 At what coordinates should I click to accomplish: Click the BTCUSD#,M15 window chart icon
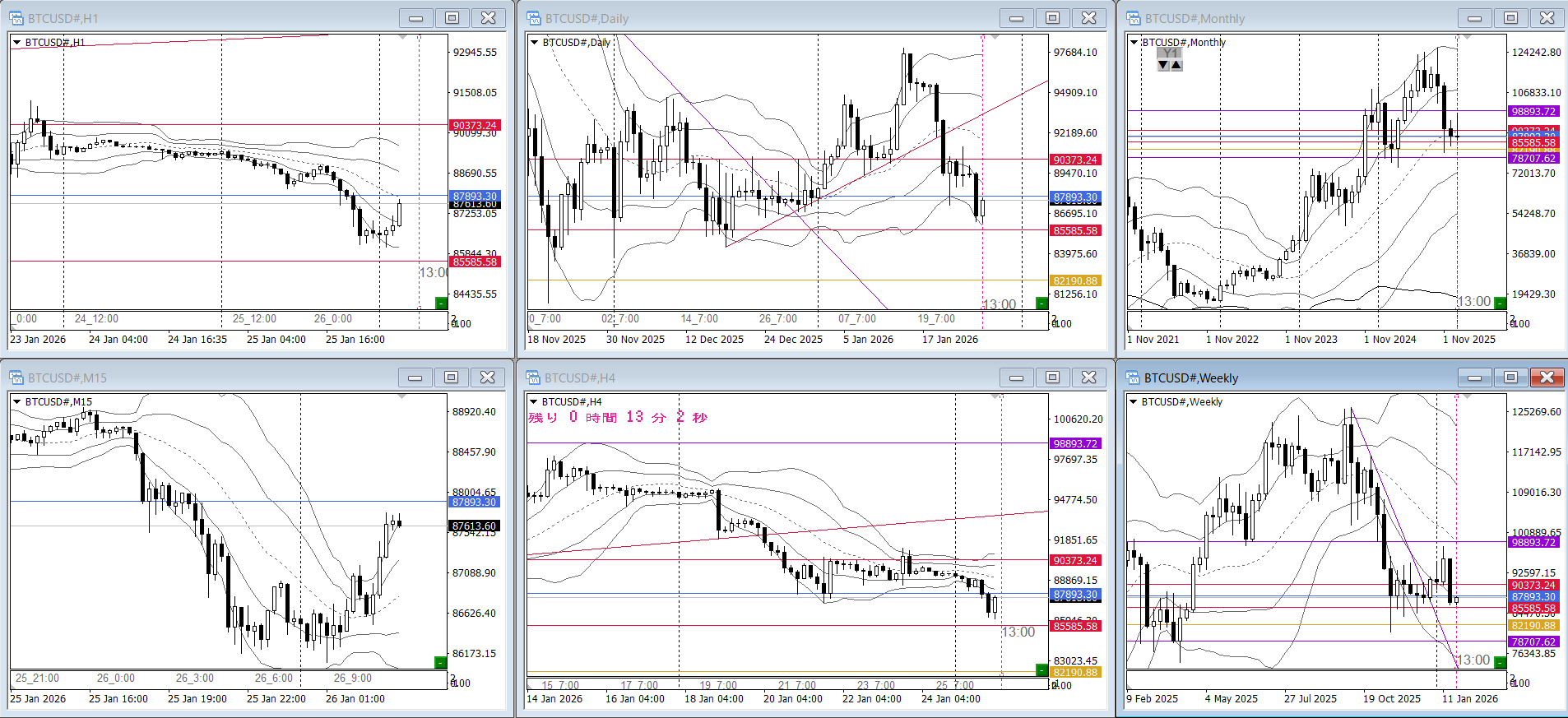click(16, 378)
